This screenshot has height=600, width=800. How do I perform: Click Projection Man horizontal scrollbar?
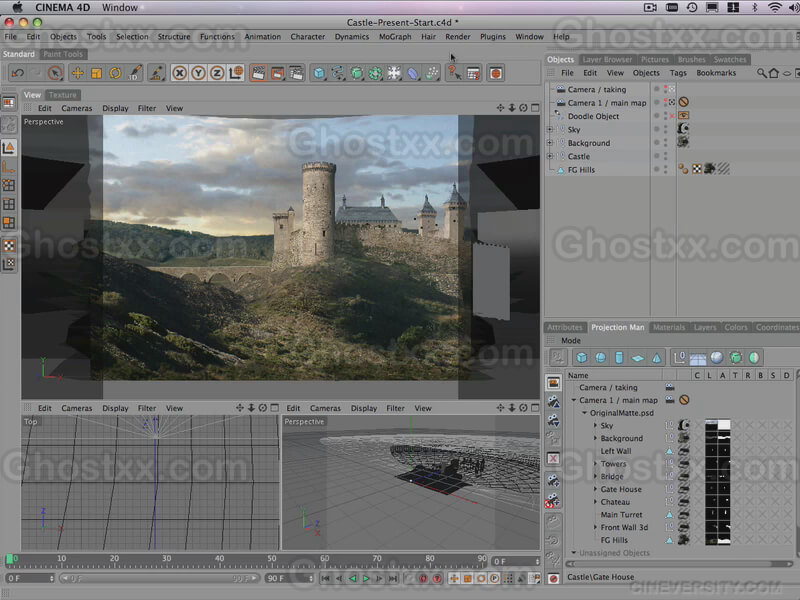[x=680, y=564]
